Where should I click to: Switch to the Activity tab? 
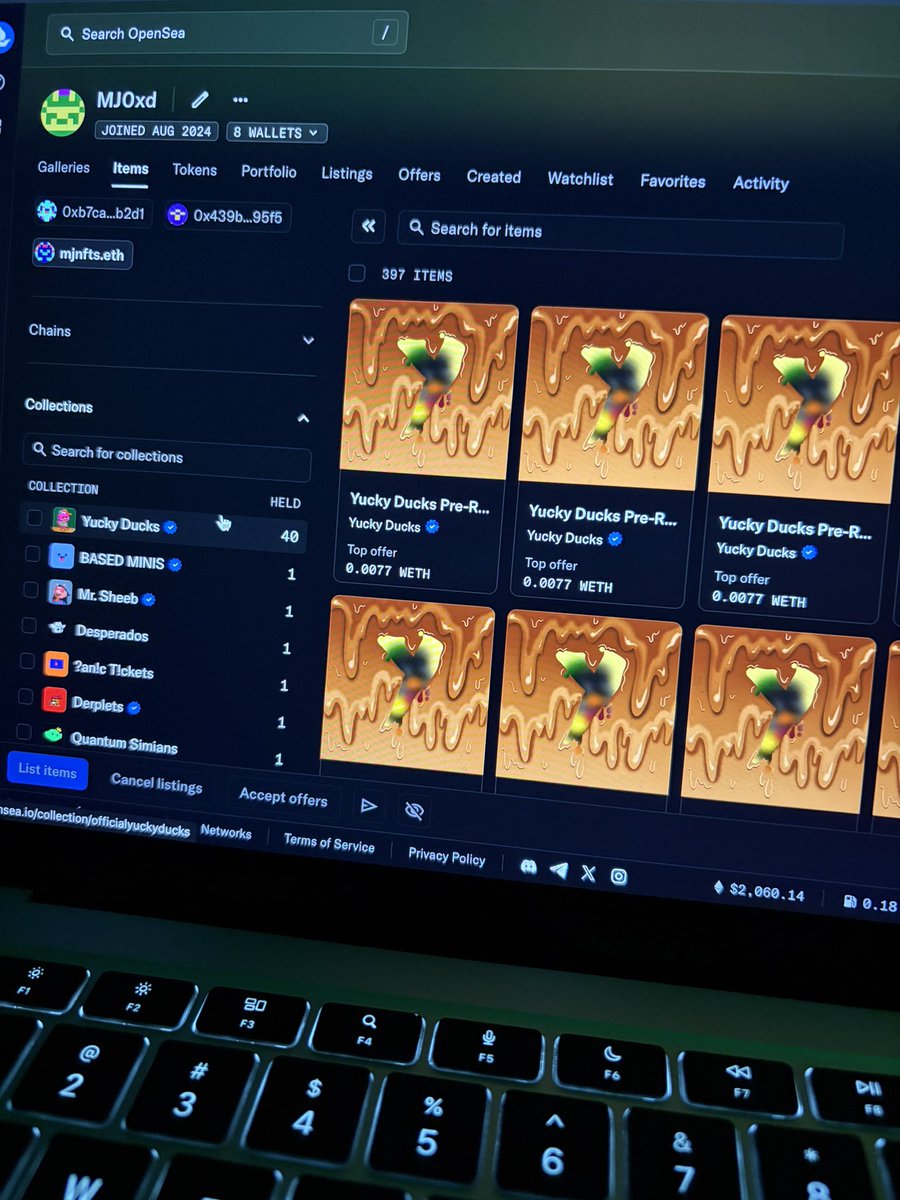[760, 183]
